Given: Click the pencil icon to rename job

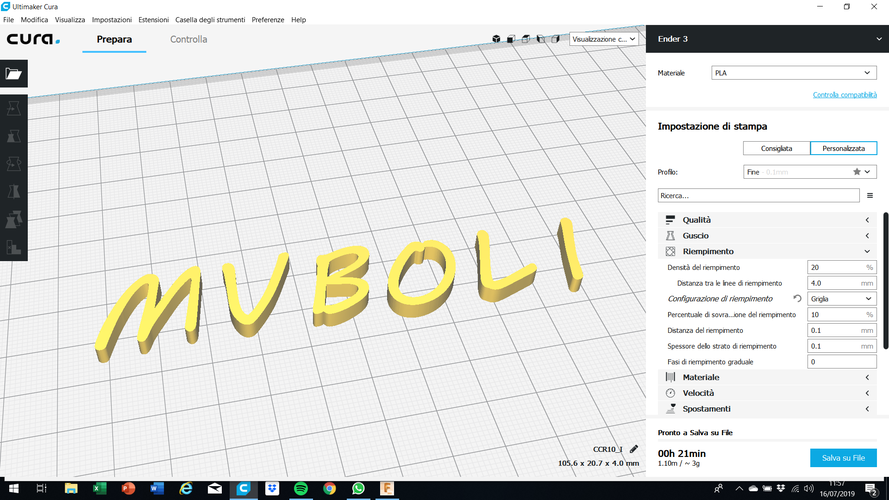Looking at the screenshot, I should pos(634,449).
